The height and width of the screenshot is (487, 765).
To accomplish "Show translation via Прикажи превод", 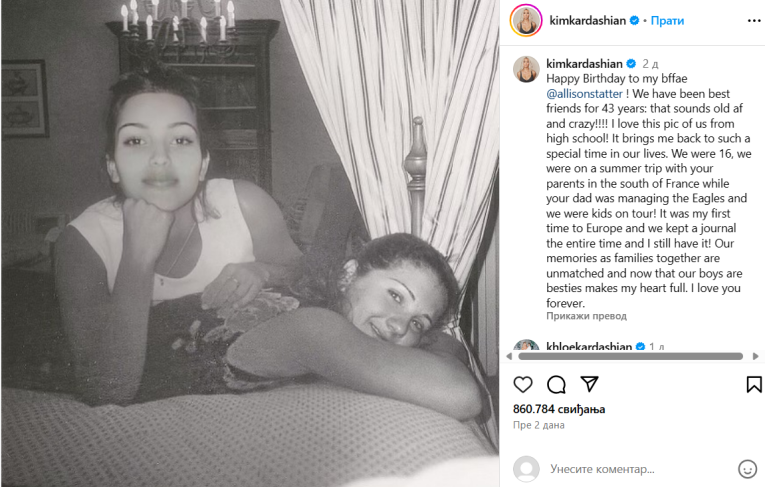I will point(586,316).
